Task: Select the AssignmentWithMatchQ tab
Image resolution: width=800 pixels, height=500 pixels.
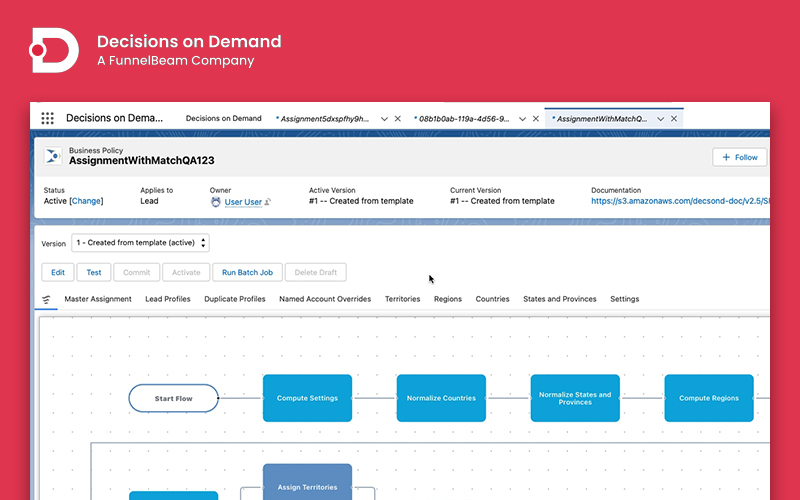Action: (x=602, y=119)
